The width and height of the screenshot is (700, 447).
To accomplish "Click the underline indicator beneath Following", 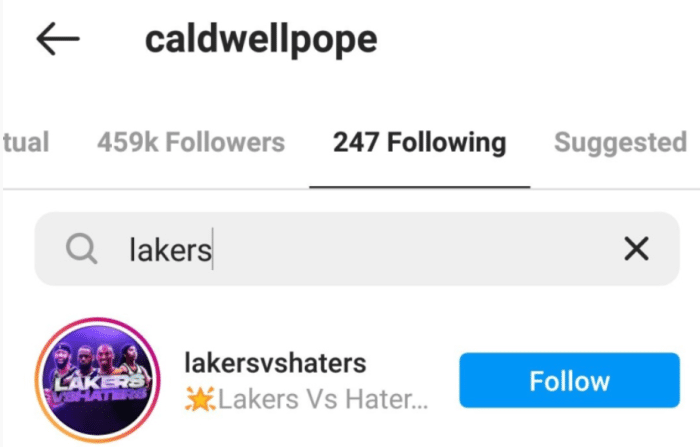I will click(x=420, y=187).
